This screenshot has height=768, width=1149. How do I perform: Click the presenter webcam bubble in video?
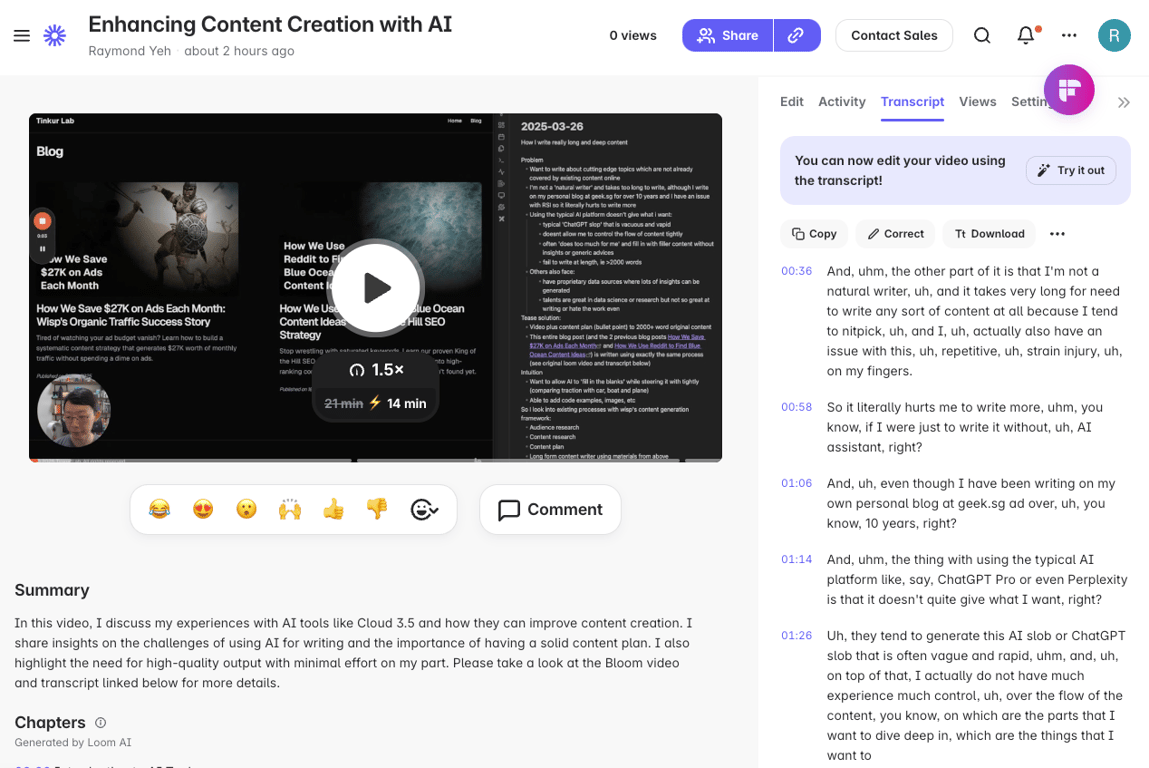[73, 410]
